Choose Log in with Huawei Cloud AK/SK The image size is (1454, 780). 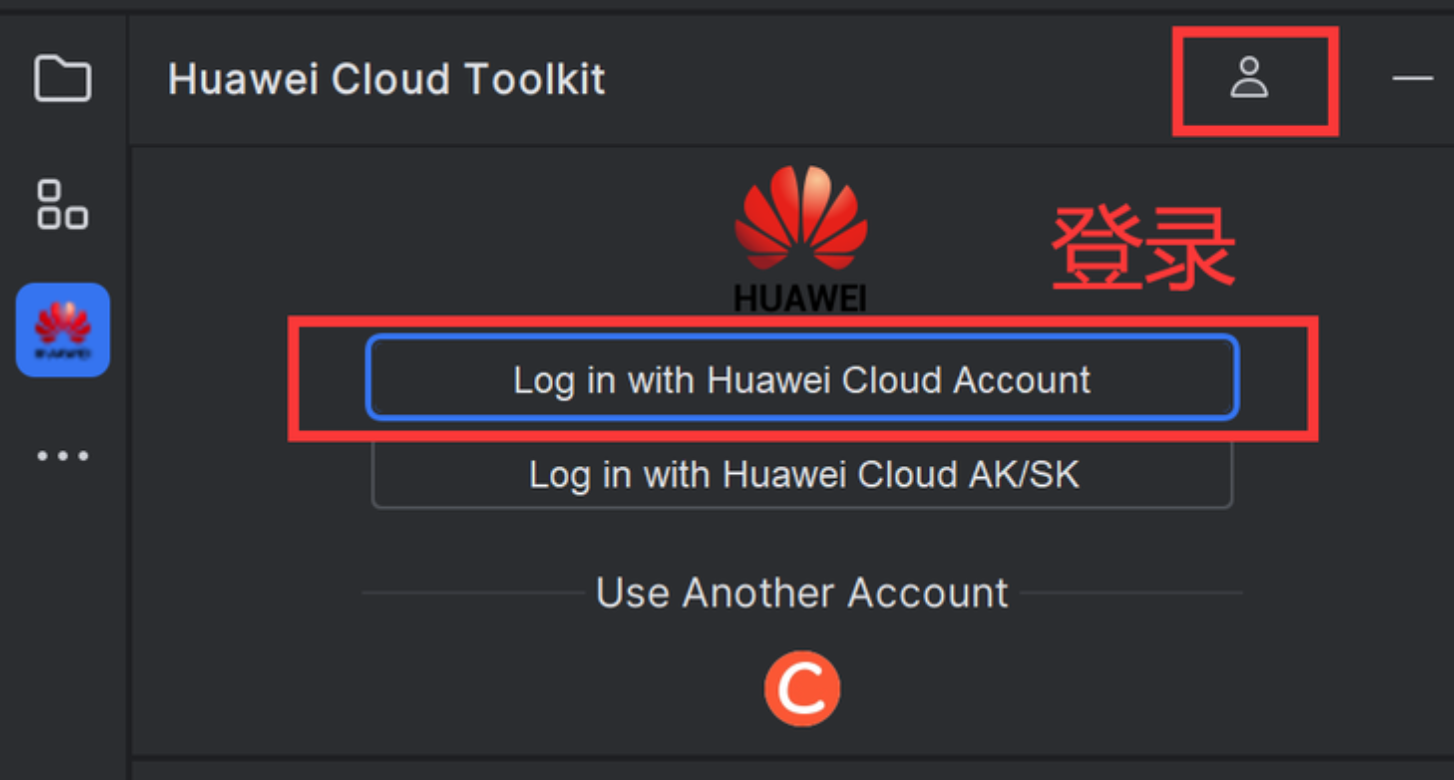point(801,475)
